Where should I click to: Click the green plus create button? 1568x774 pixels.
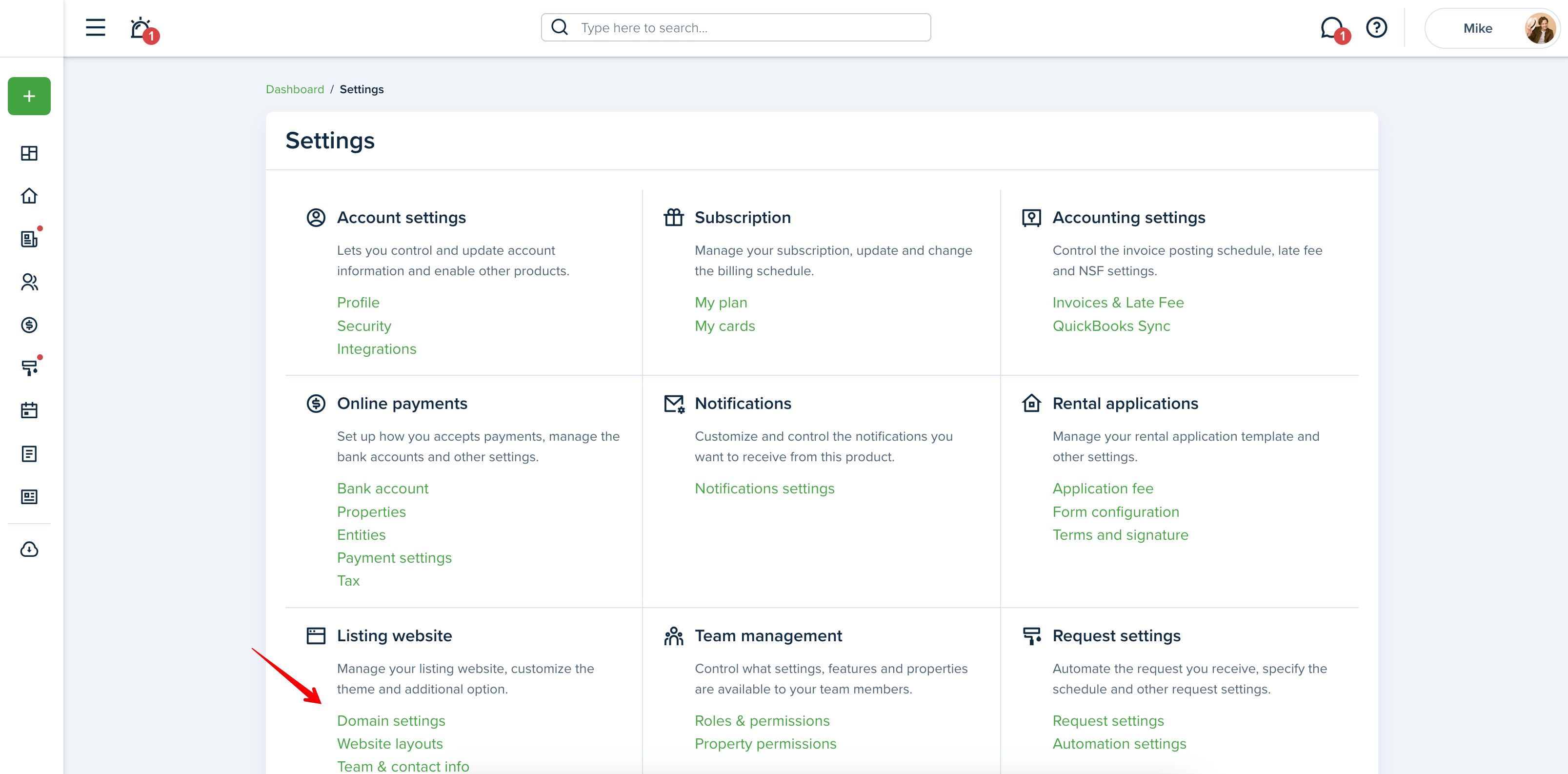[29, 96]
